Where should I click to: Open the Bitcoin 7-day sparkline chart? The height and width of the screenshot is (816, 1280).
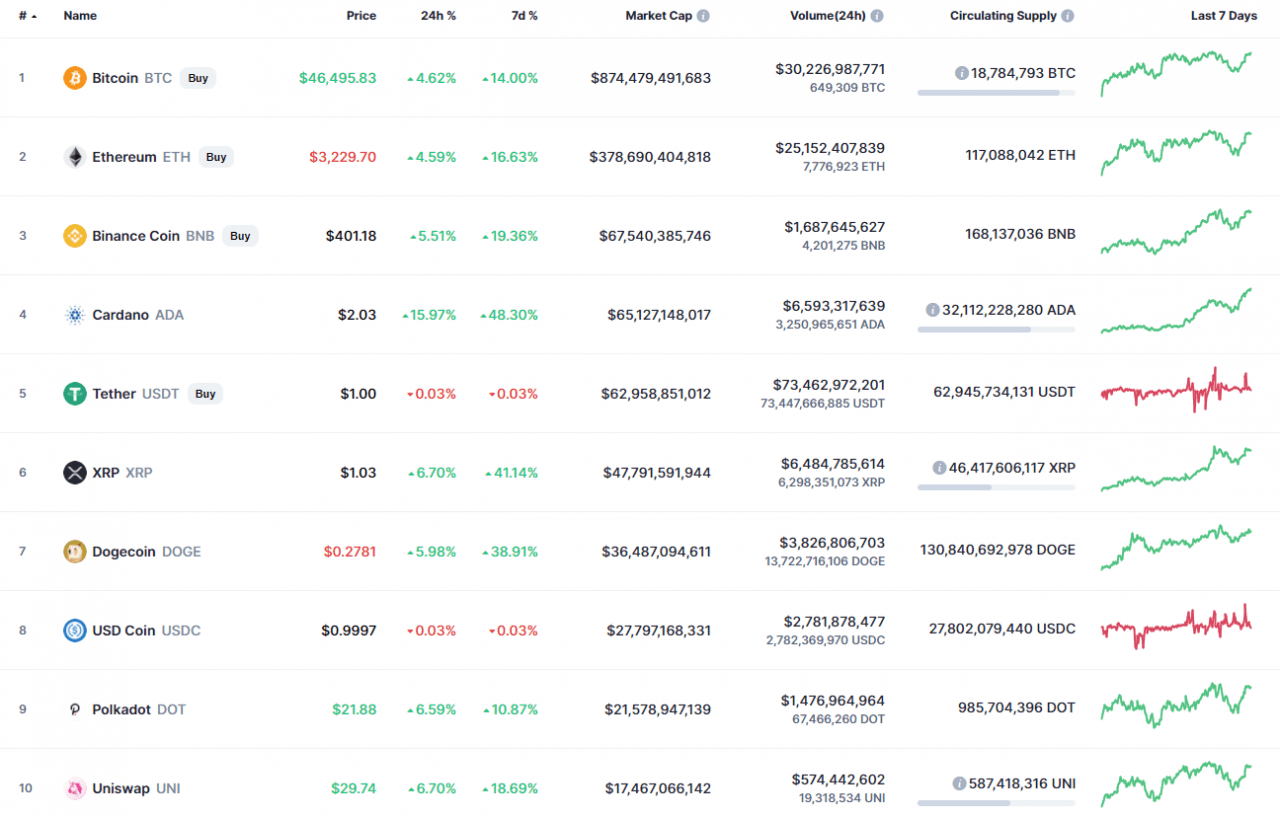click(1176, 74)
